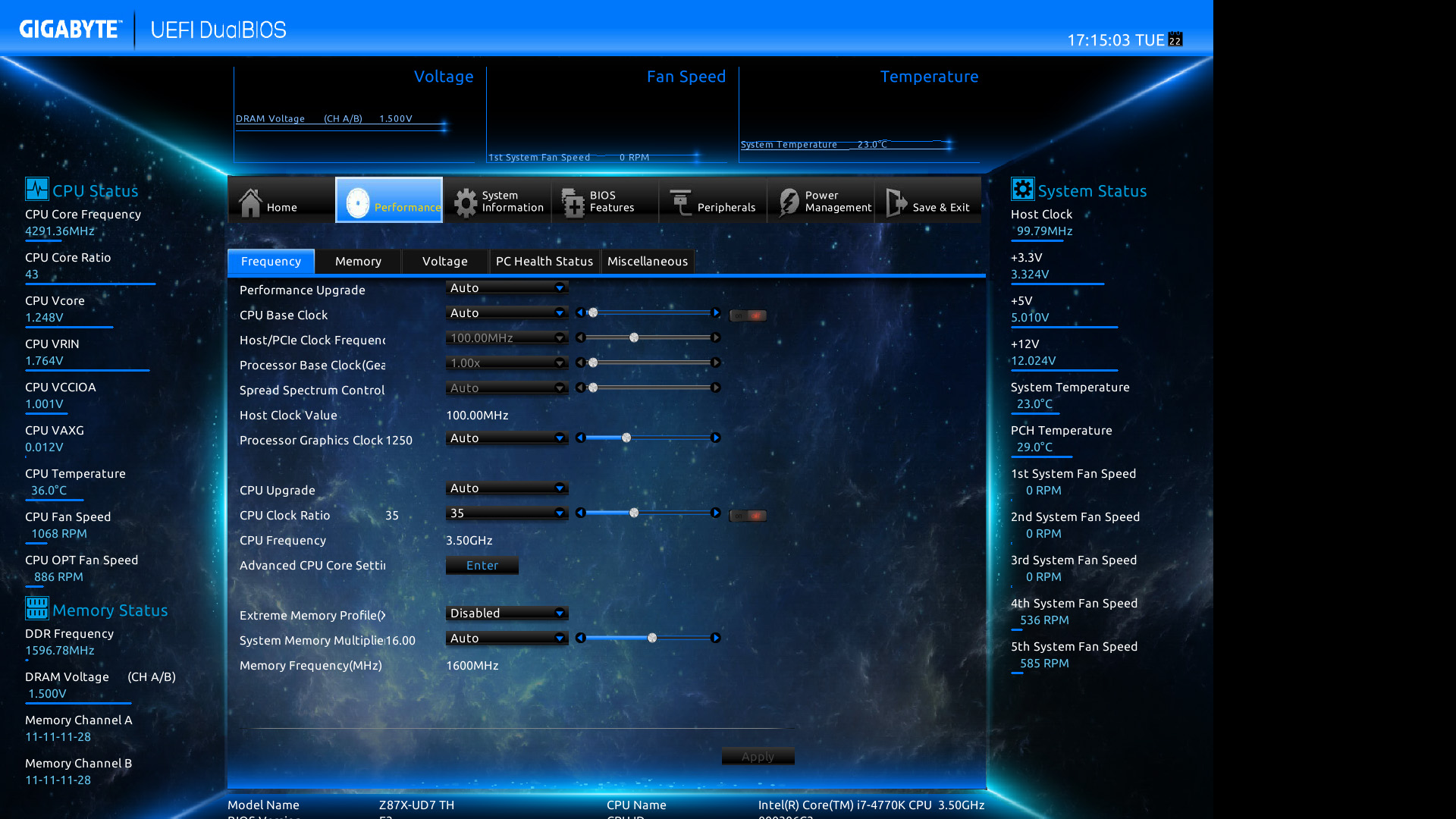Open the CPU Upgrade dropdown
Screen dimensions: 1456x819
click(507, 488)
